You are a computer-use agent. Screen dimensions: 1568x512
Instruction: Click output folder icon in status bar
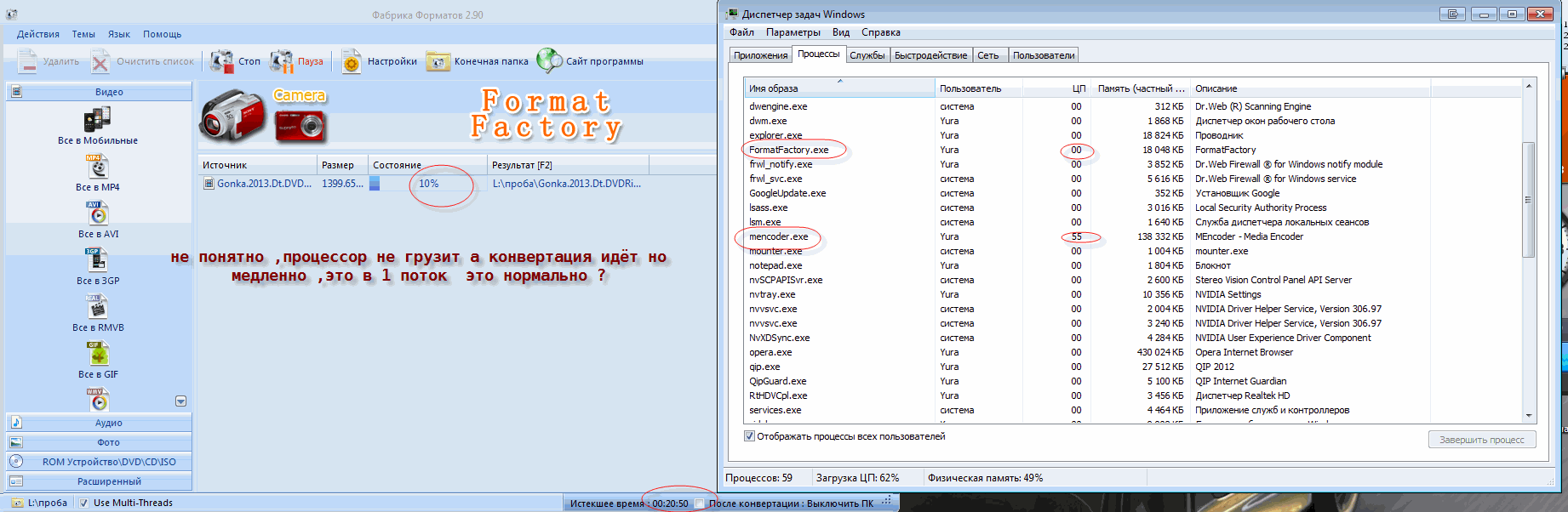[17, 503]
